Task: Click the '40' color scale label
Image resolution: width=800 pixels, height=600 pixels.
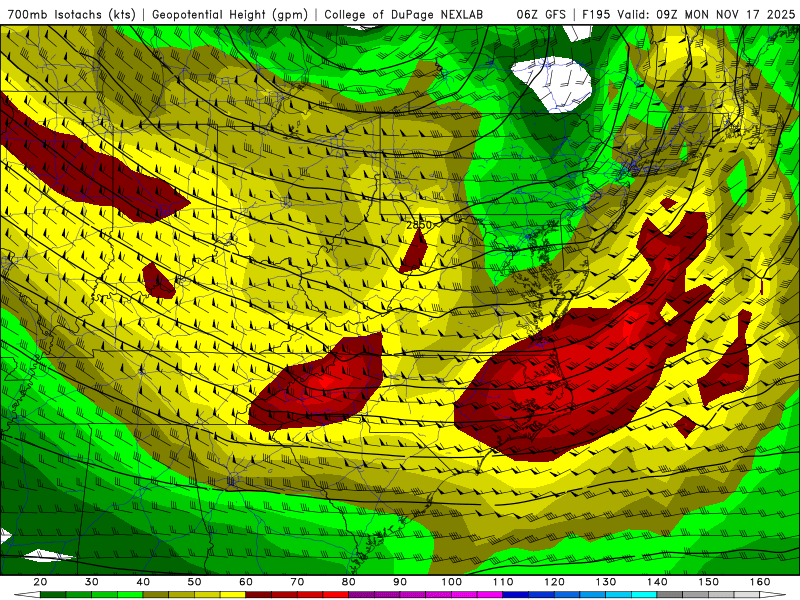Action: (x=143, y=582)
